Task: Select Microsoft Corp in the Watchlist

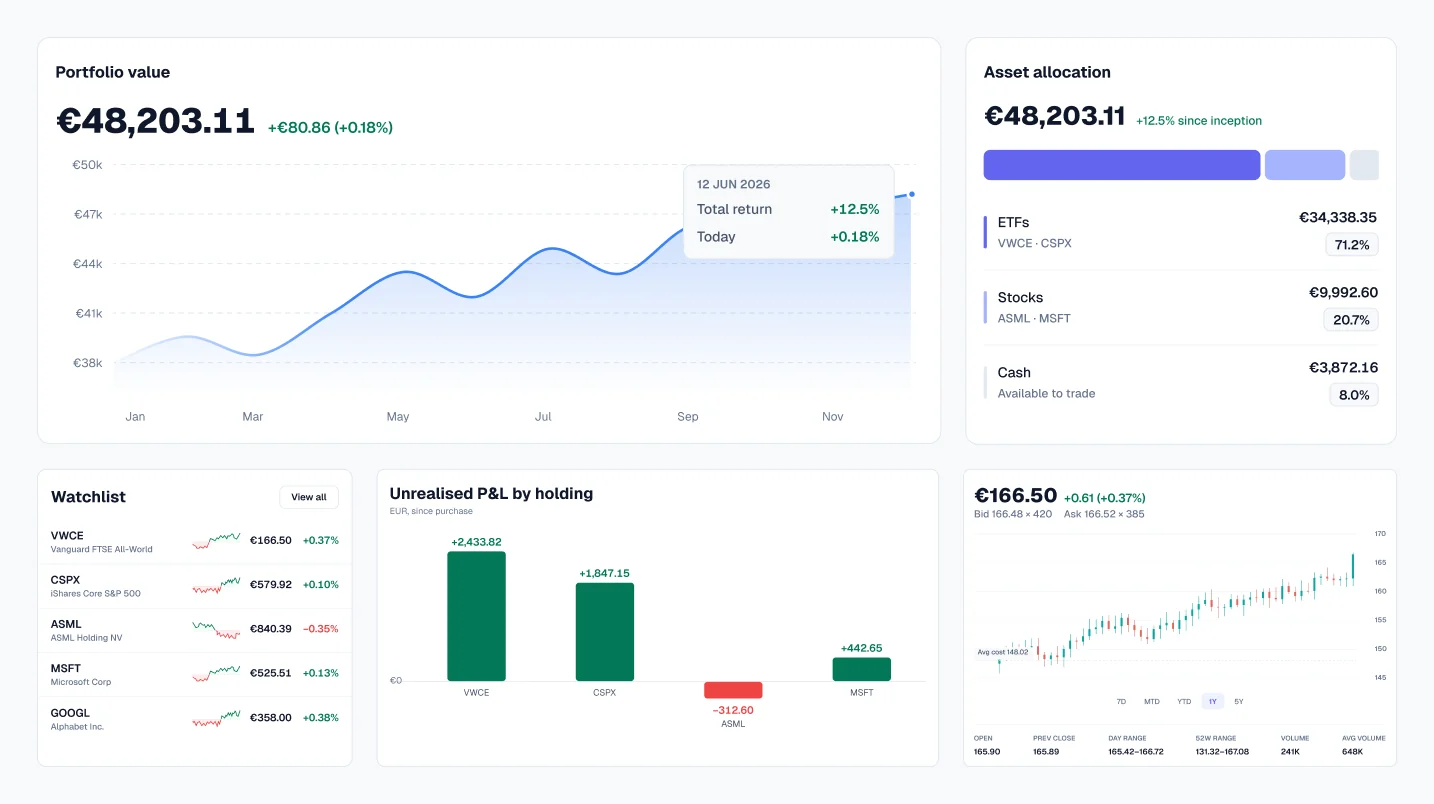Action: pos(81,682)
